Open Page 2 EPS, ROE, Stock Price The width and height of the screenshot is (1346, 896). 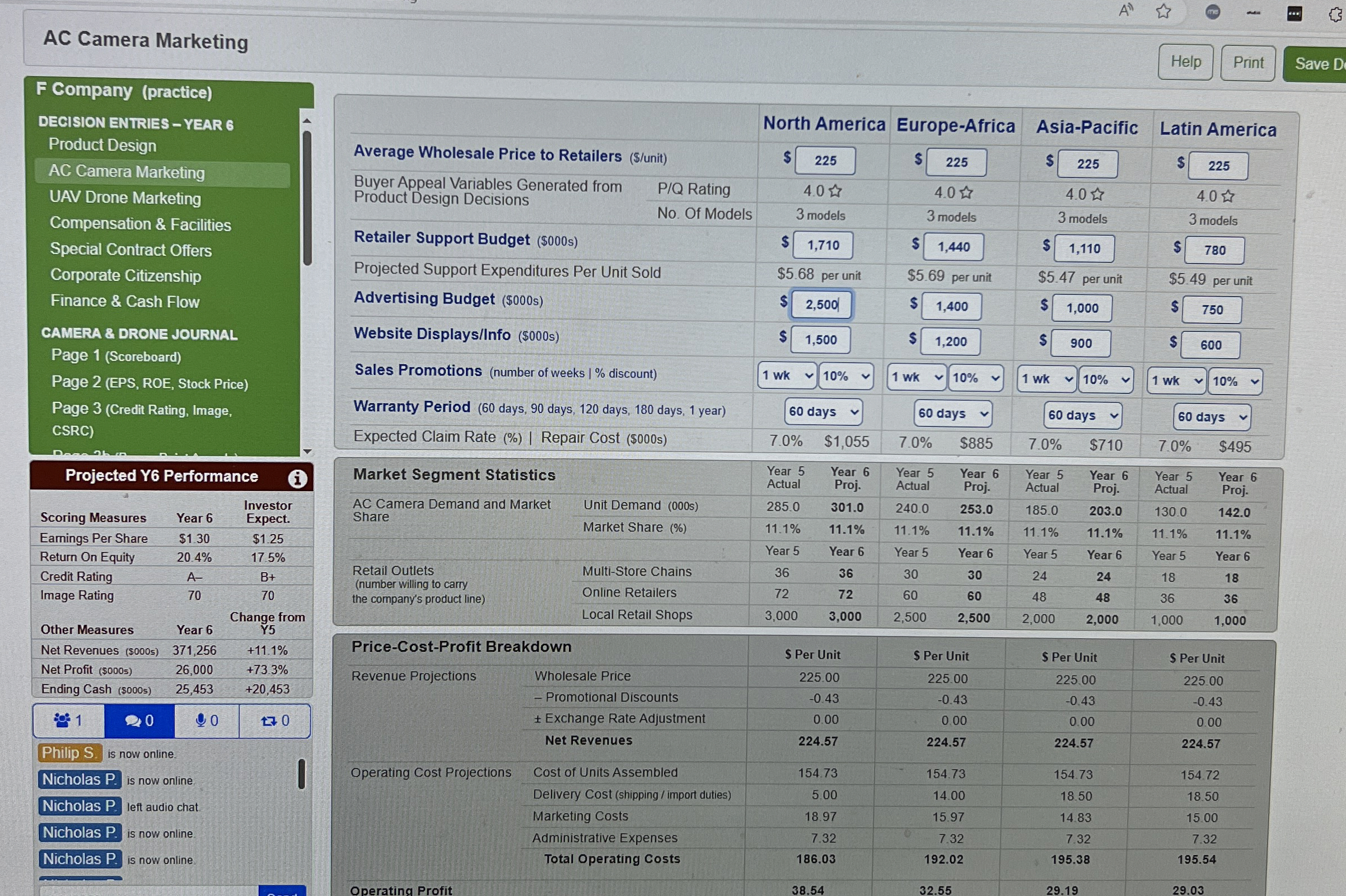coord(149,382)
